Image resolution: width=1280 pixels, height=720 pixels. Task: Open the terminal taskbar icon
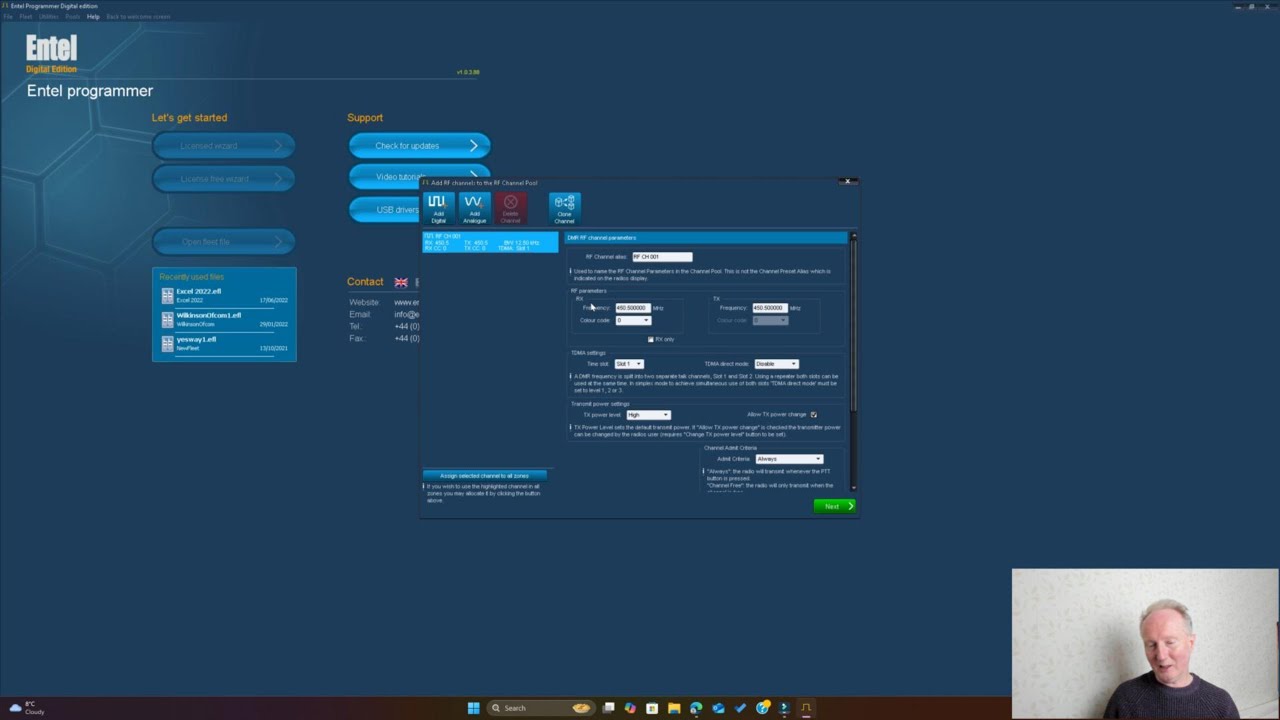784,708
